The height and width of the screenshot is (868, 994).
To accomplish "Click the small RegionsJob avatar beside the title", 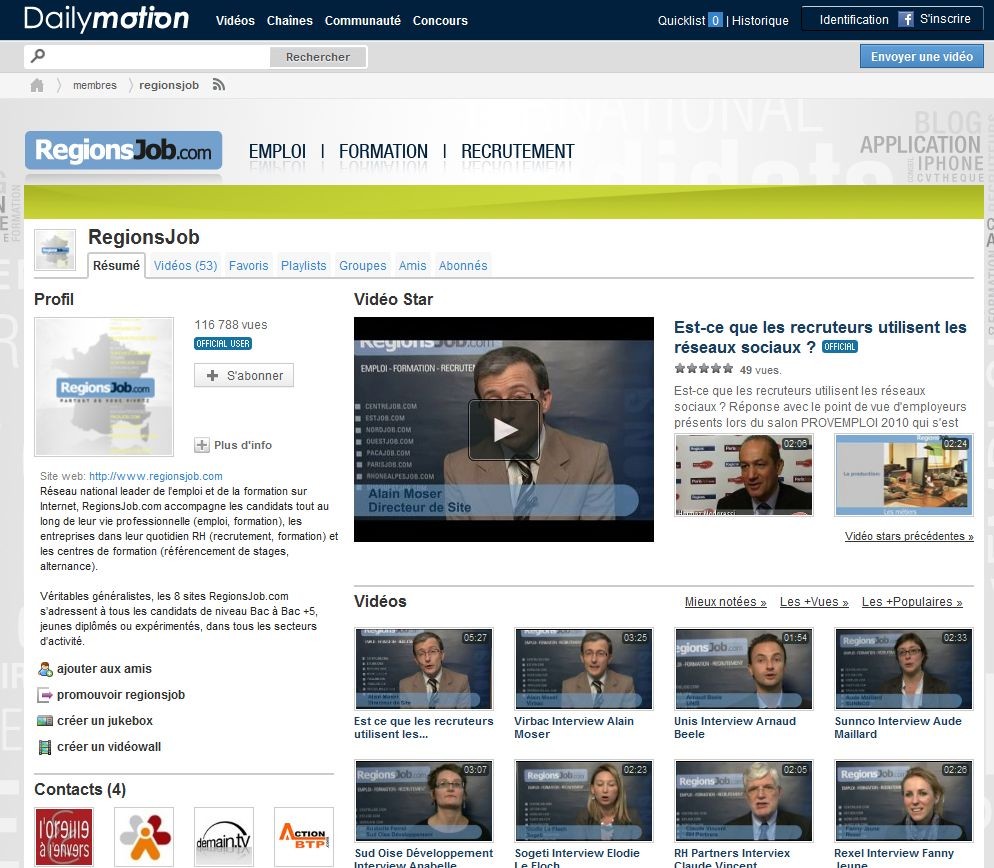I will [55, 250].
